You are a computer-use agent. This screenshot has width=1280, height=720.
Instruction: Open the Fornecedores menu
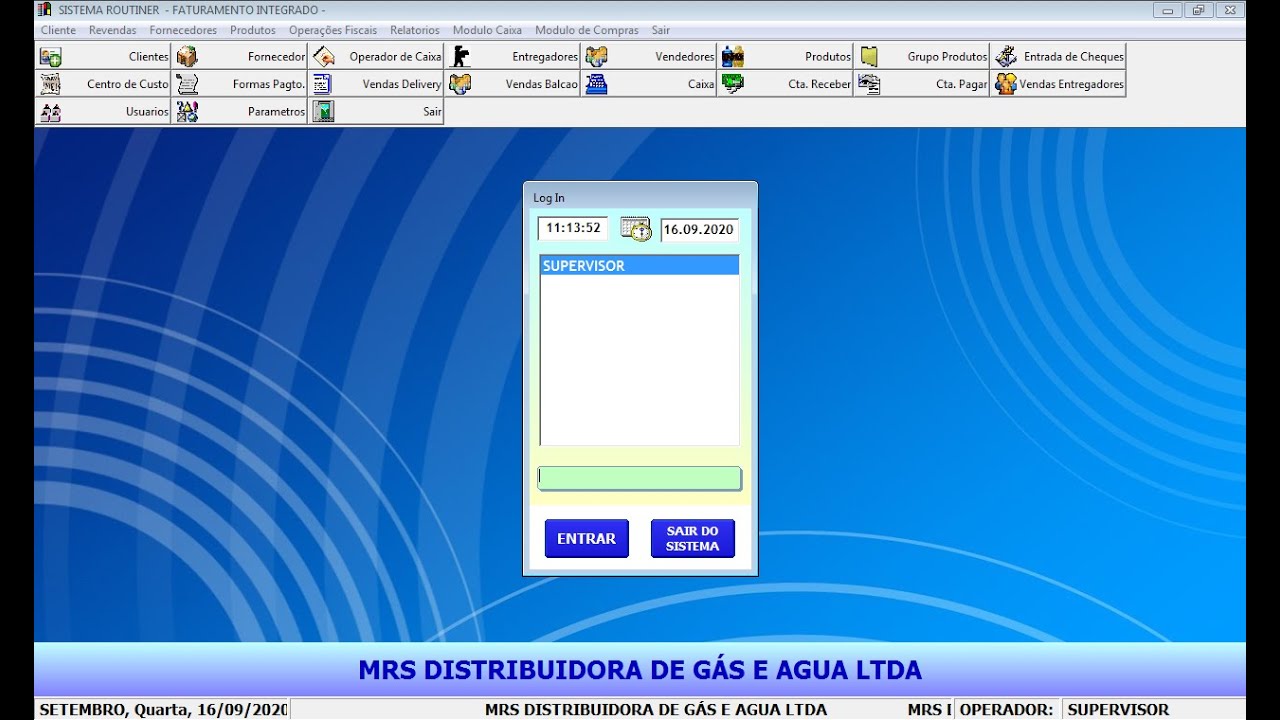[183, 30]
